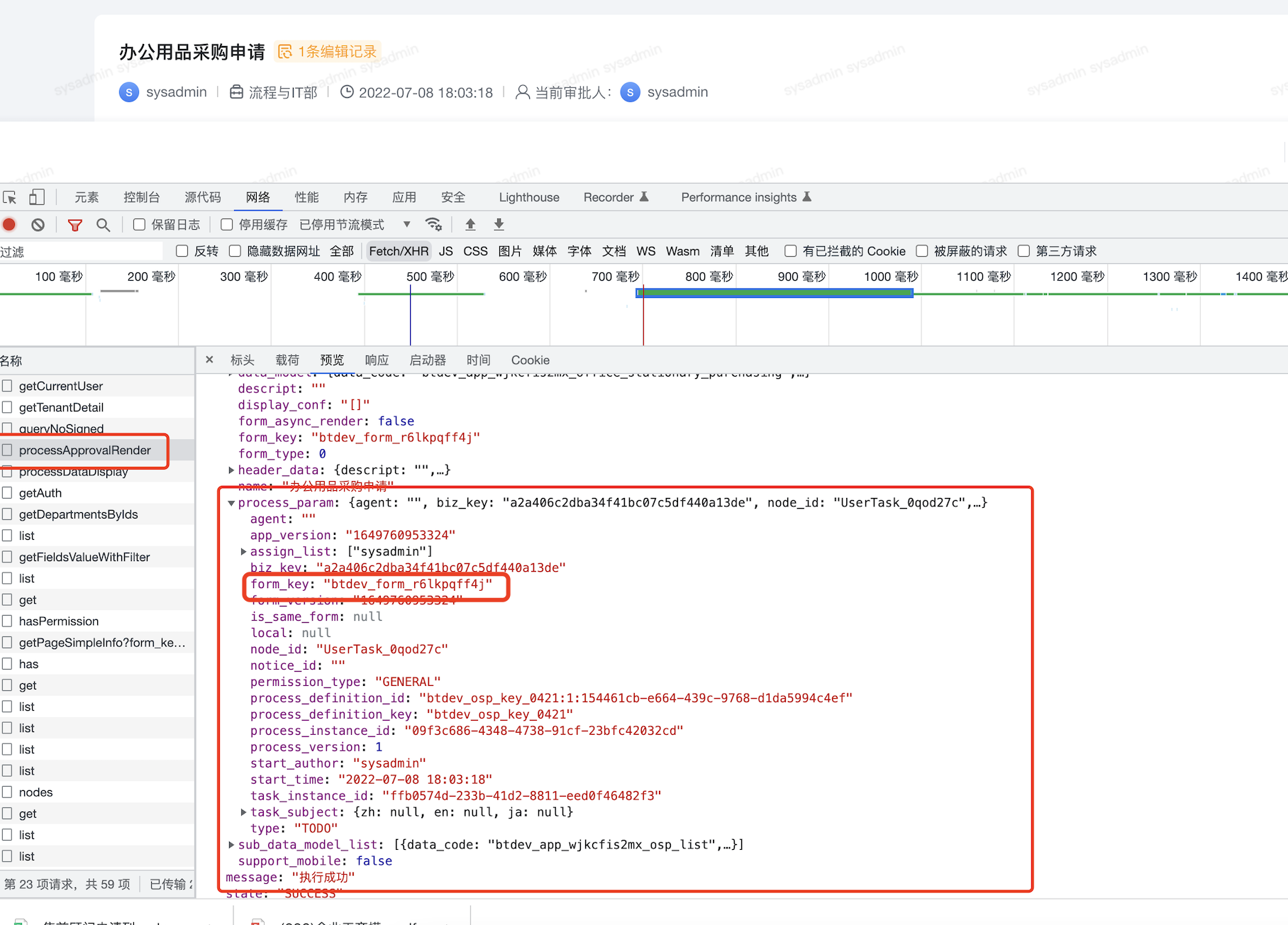Show the 载荷 tab of the request

coord(287,360)
